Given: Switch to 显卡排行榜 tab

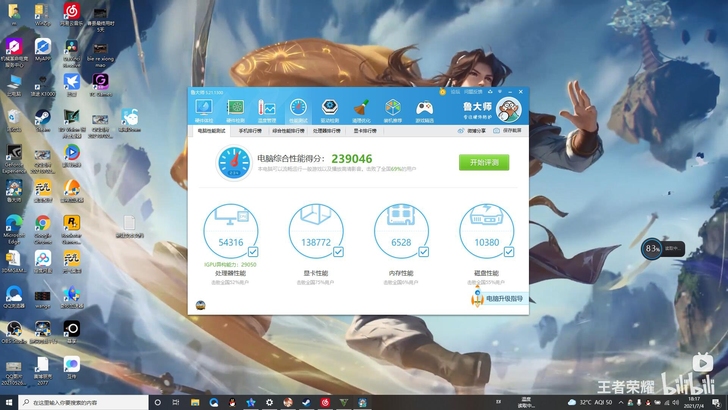Looking at the screenshot, I should coord(365,131).
